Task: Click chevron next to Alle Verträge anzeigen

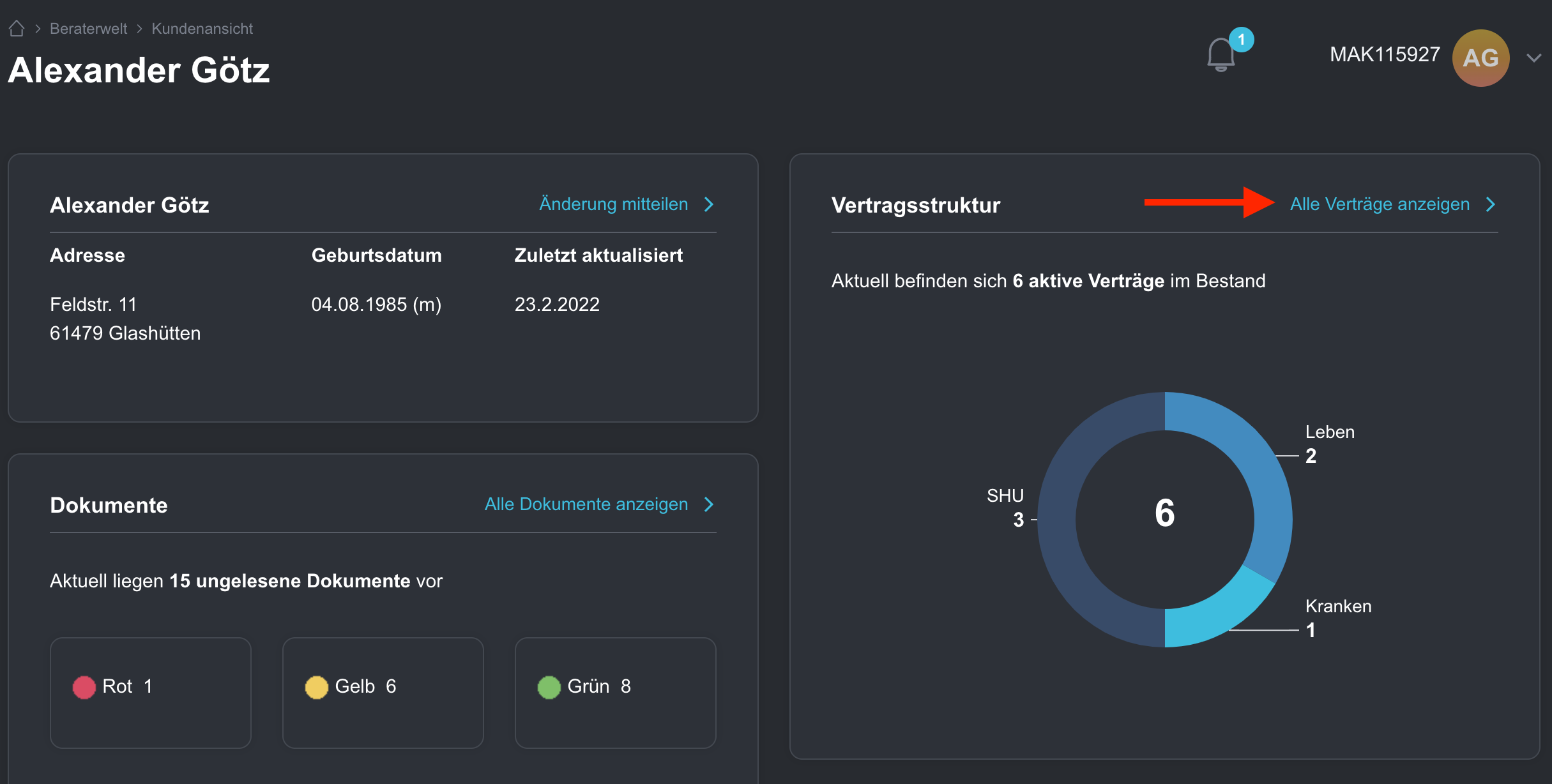Action: pos(1490,204)
